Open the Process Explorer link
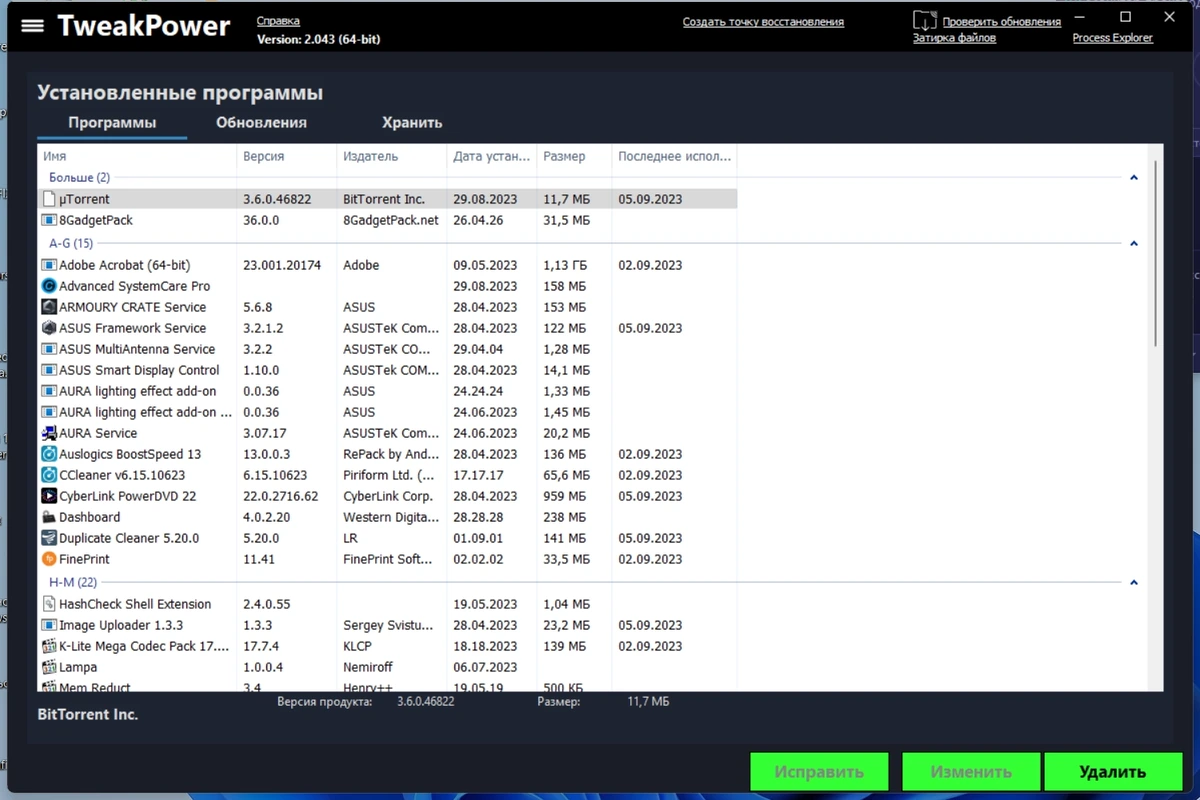The width and height of the screenshot is (1200, 800). click(1112, 38)
